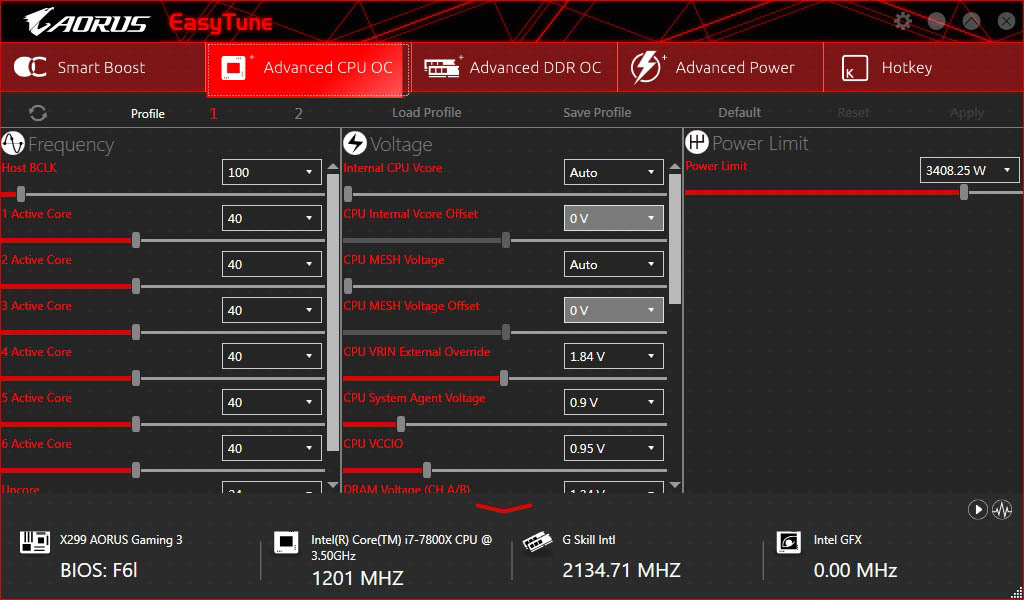Image resolution: width=1024 pixels, height=600 pixels.
Task: Open the settings gear icon
Action: [903, 21]
